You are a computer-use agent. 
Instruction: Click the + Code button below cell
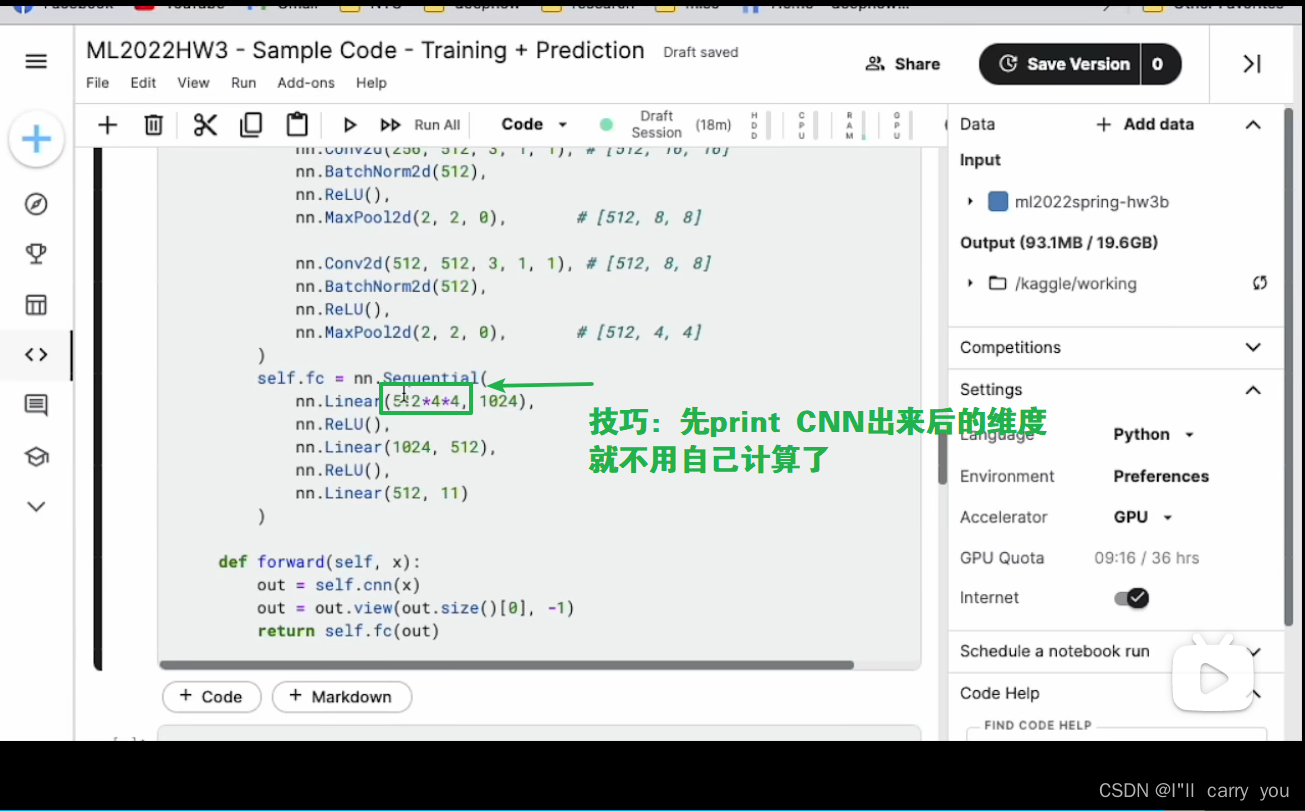pos(211,697)
